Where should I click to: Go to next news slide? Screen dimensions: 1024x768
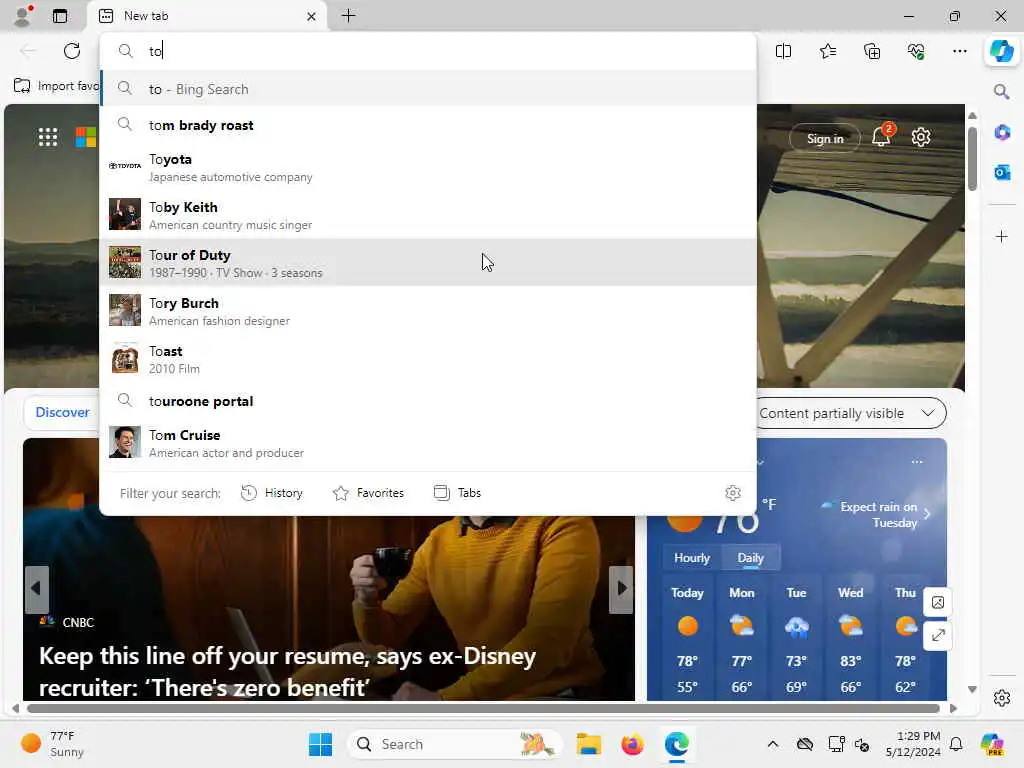coord(622,588)
